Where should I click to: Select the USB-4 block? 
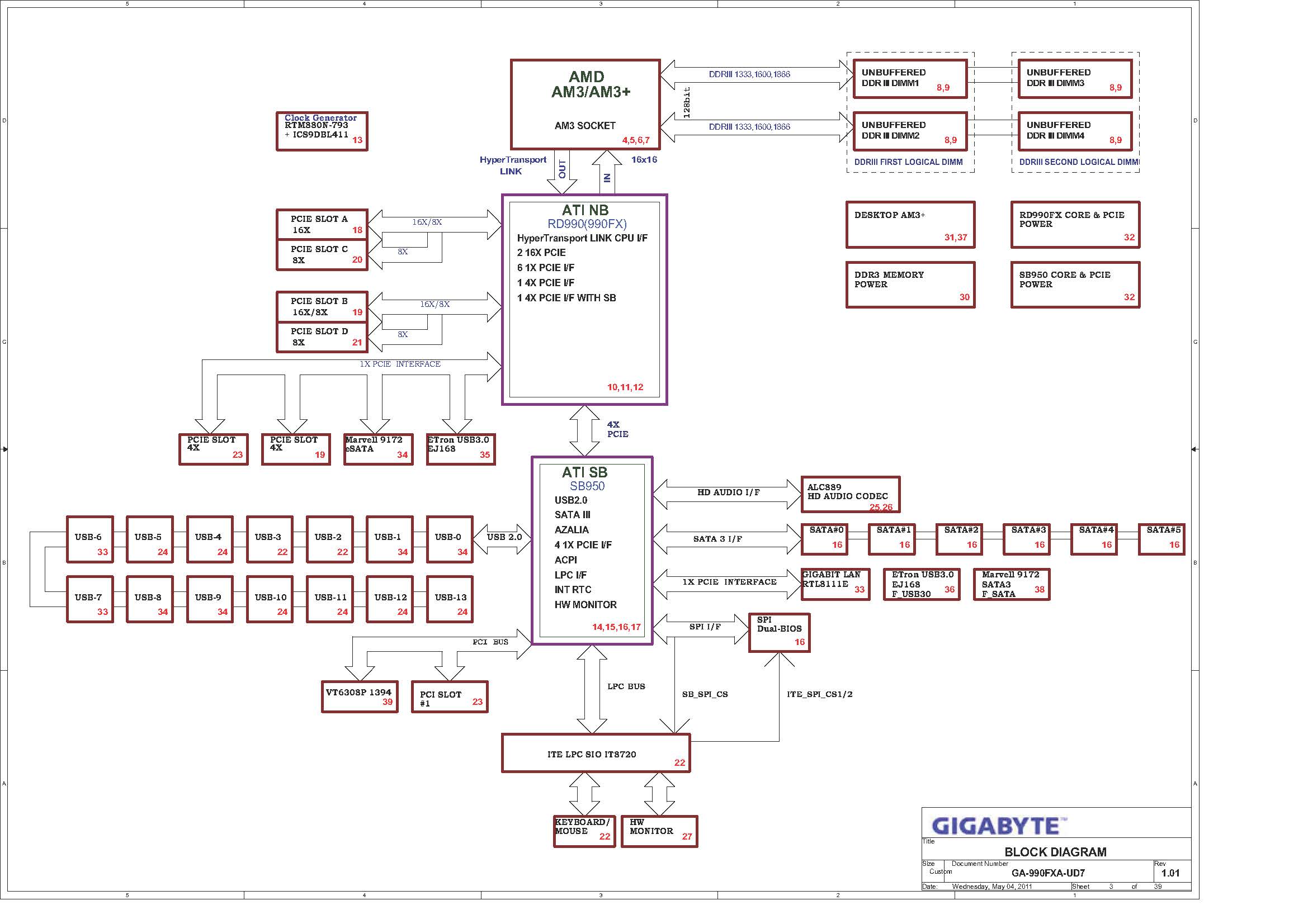coord(210,539)
